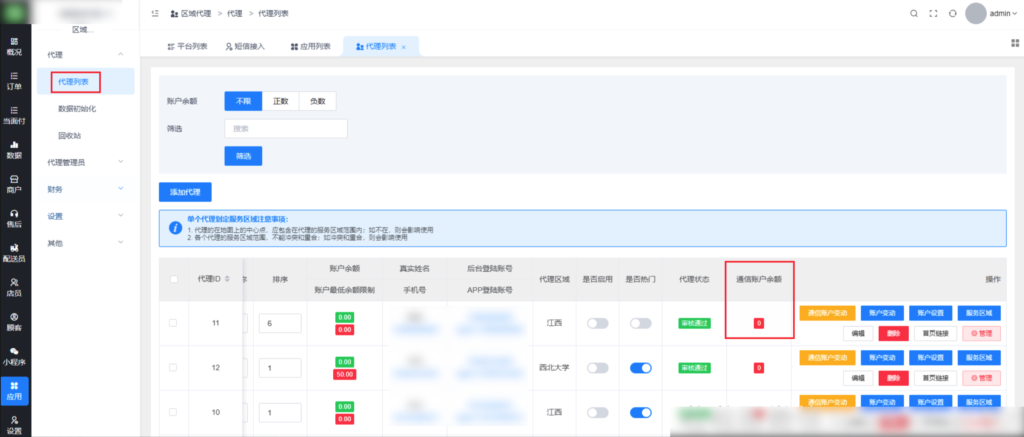
Task: Select the 负数 balance filter
Action: [317, 101]
